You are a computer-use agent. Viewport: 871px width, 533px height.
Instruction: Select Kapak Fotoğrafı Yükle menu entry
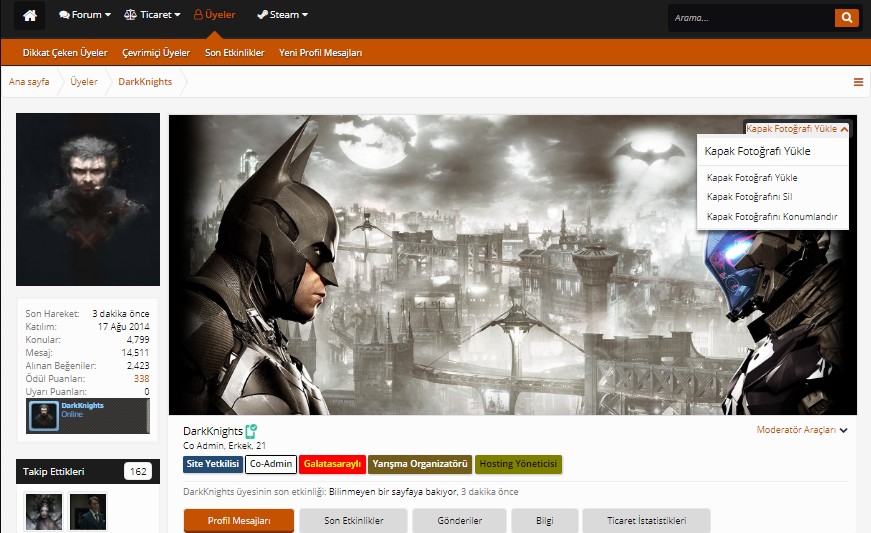[x=752, y=178]
